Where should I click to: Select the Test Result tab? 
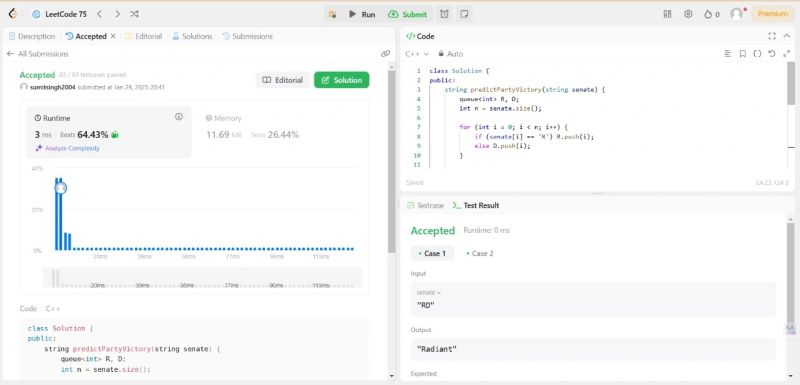[476, 206]
